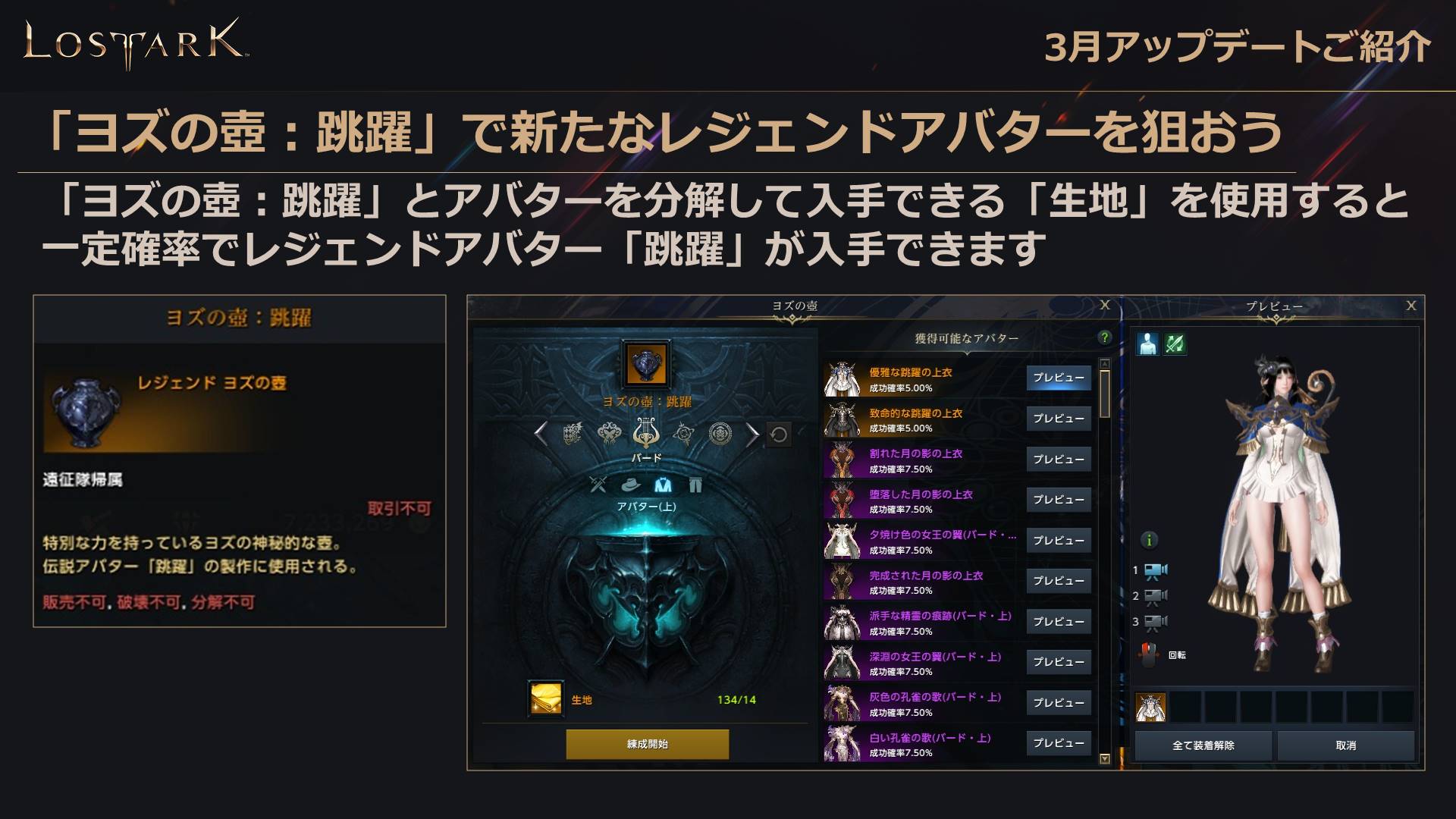Click the reset circular arrow icon
The width and height of the screenshot is (1456, 819).
pyautogui.click(x=779, y=435)
